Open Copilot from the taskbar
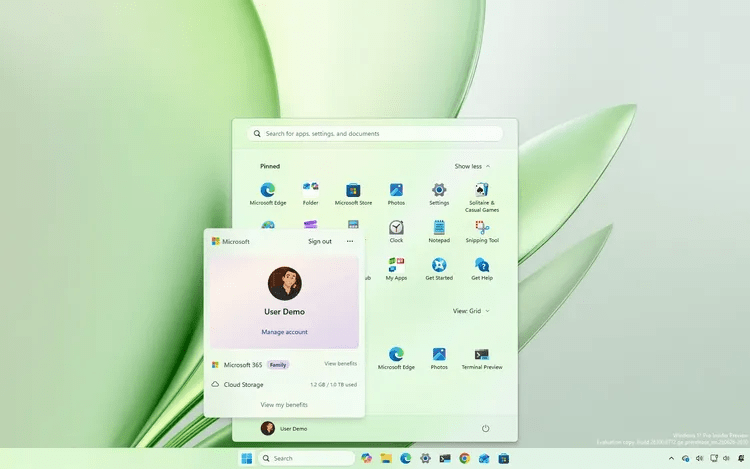750x469 pixels. (x=367, y=458)
